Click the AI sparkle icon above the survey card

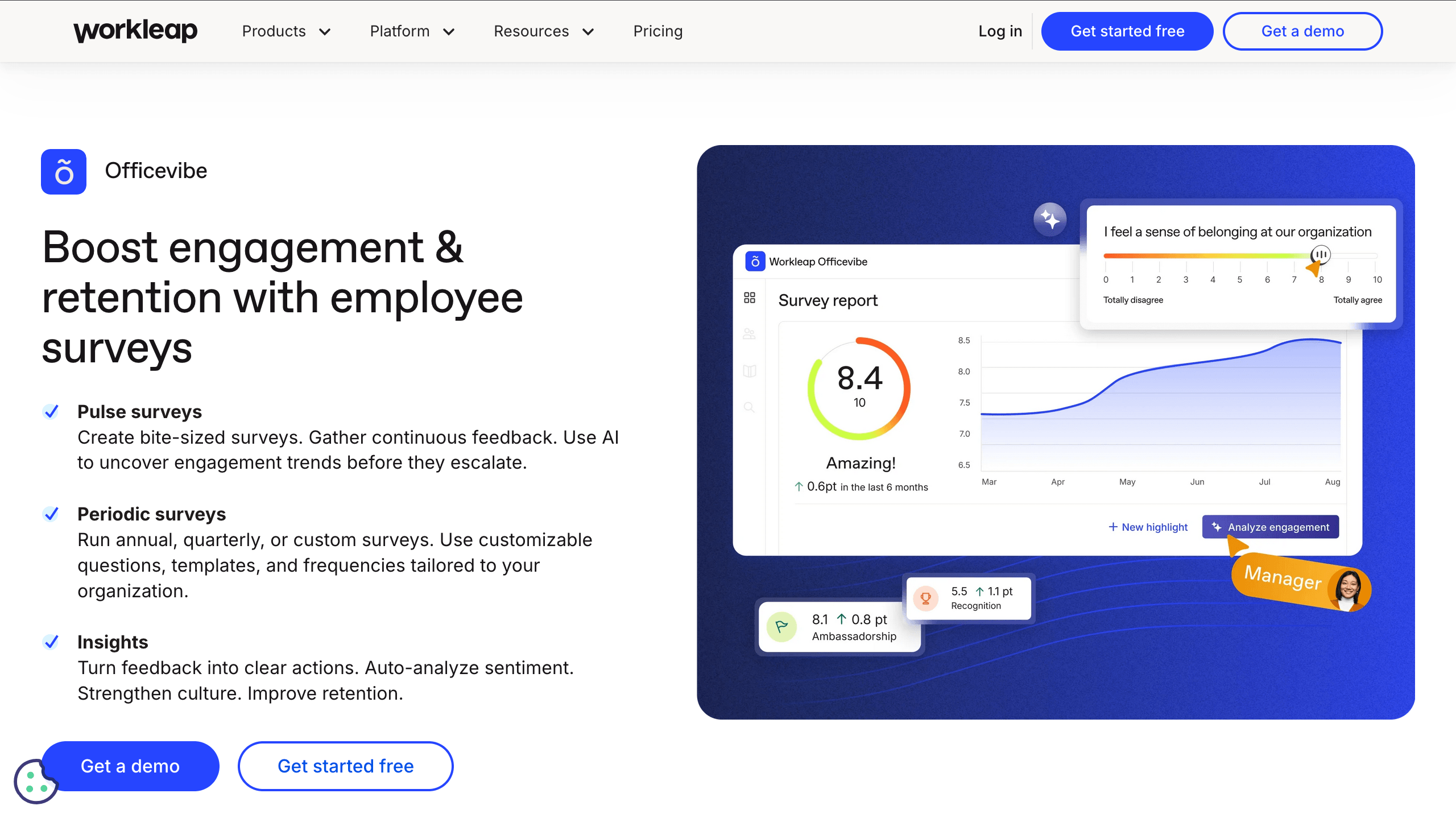tap(1050, 219)
